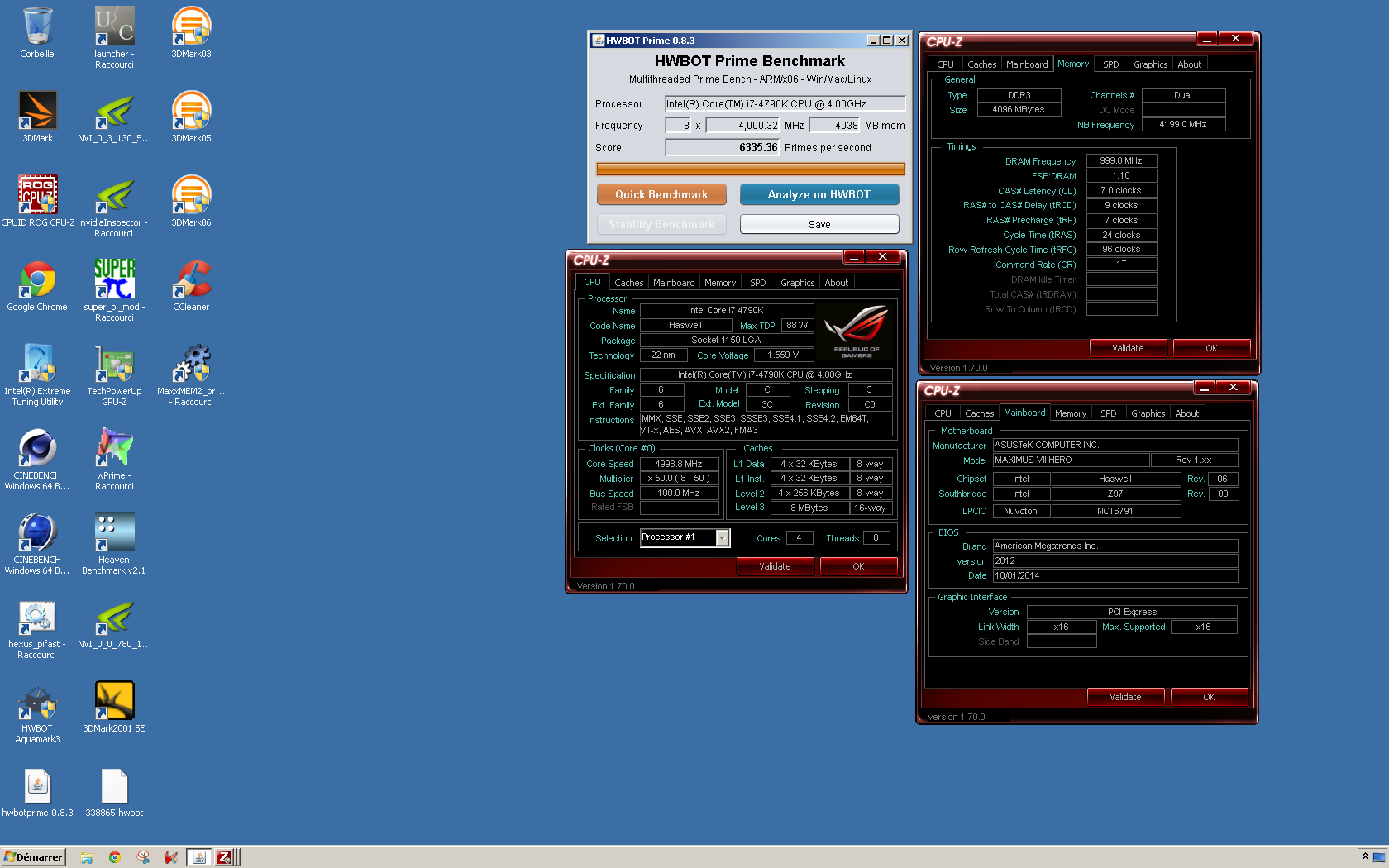Select About tab in Mainboard CPU-Z window

(x=1186, y=413)
